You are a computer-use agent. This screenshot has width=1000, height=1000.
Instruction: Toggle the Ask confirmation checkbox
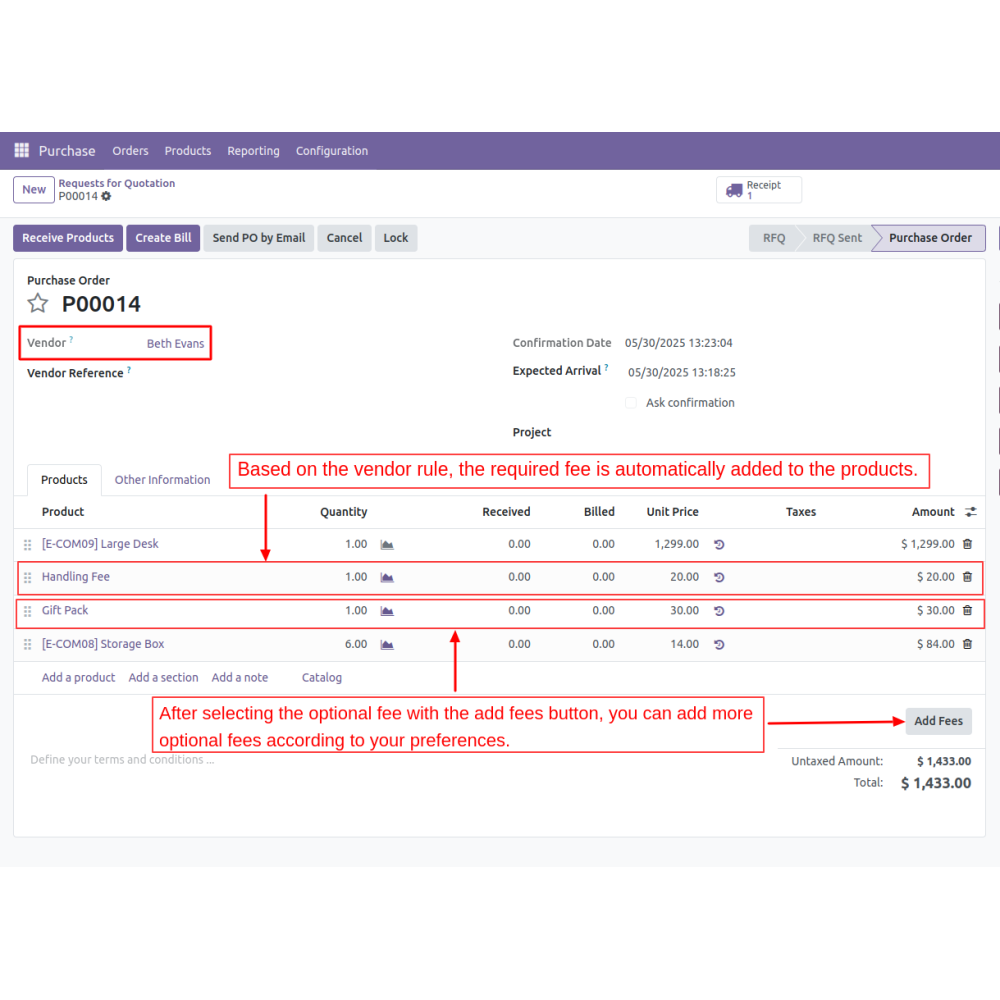[x=631, y=403]
